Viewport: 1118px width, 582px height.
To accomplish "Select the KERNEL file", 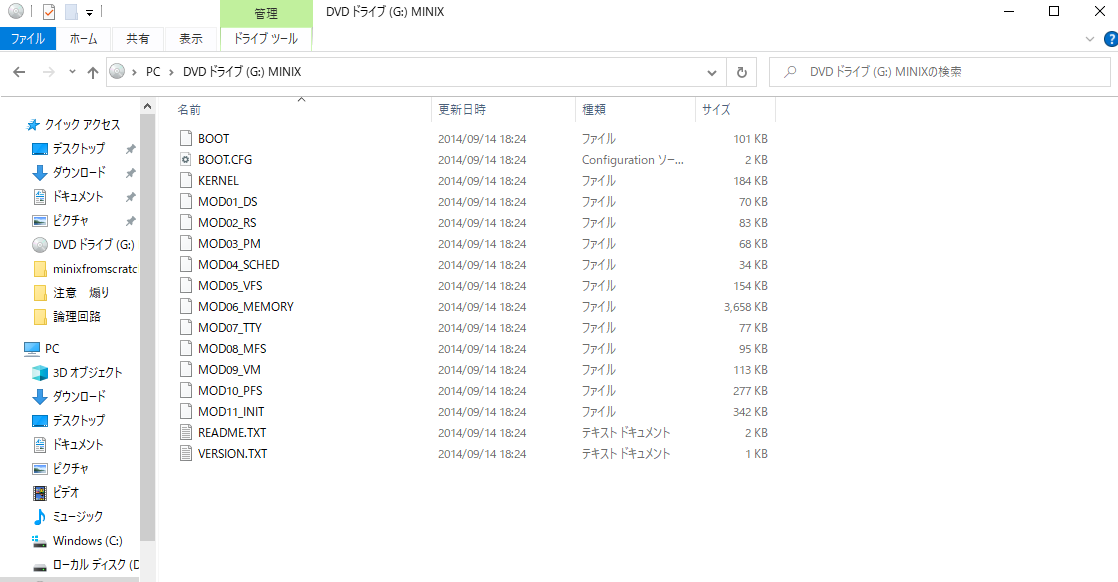I will (218, 181).
